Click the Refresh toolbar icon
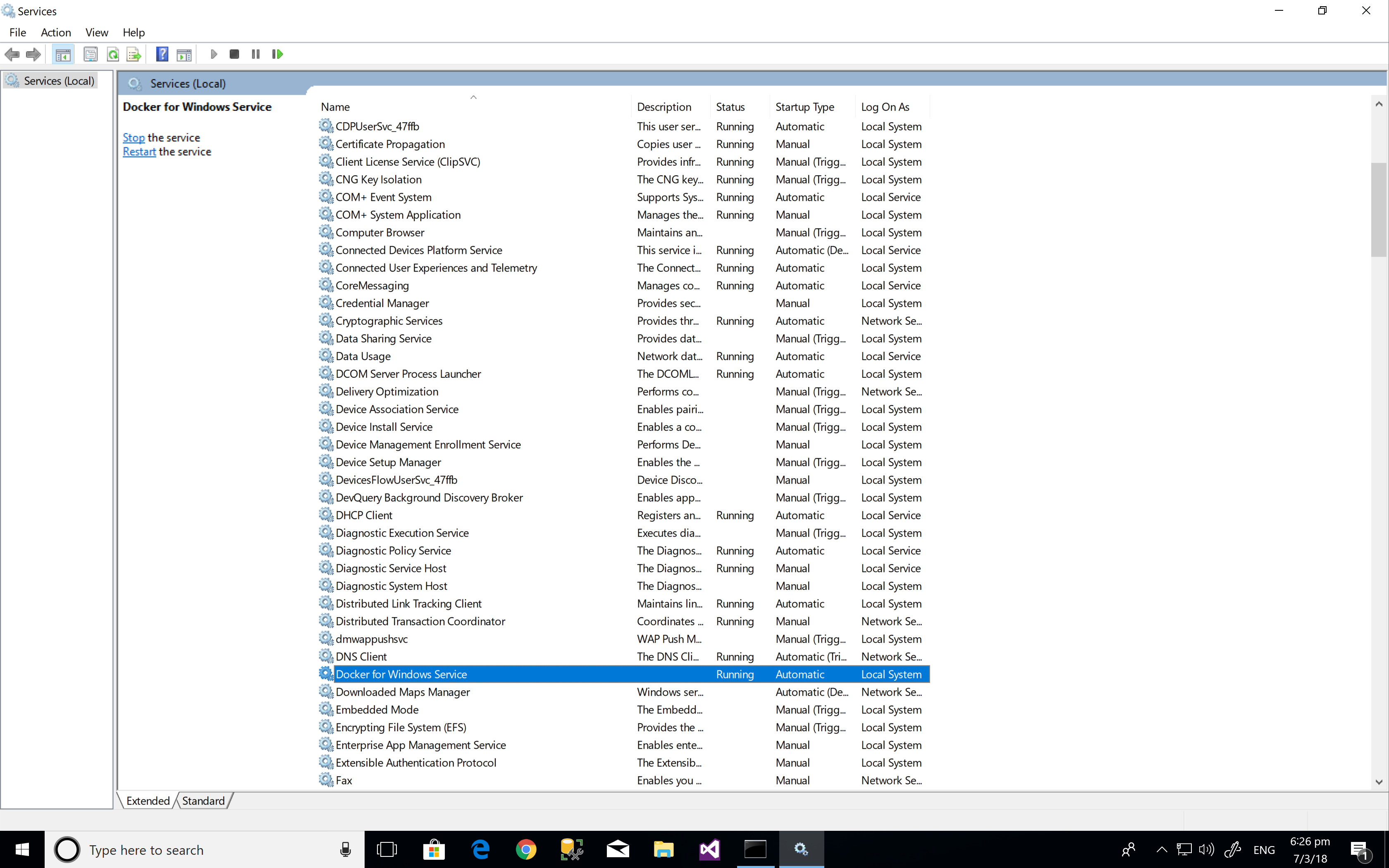The width and height of the screenshot is (1389, 868). point(112,55)
